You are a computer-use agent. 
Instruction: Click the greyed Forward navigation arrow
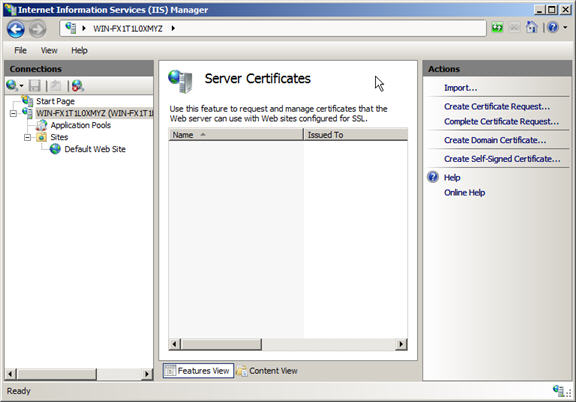pyautogui.click(x=37, y=29)
